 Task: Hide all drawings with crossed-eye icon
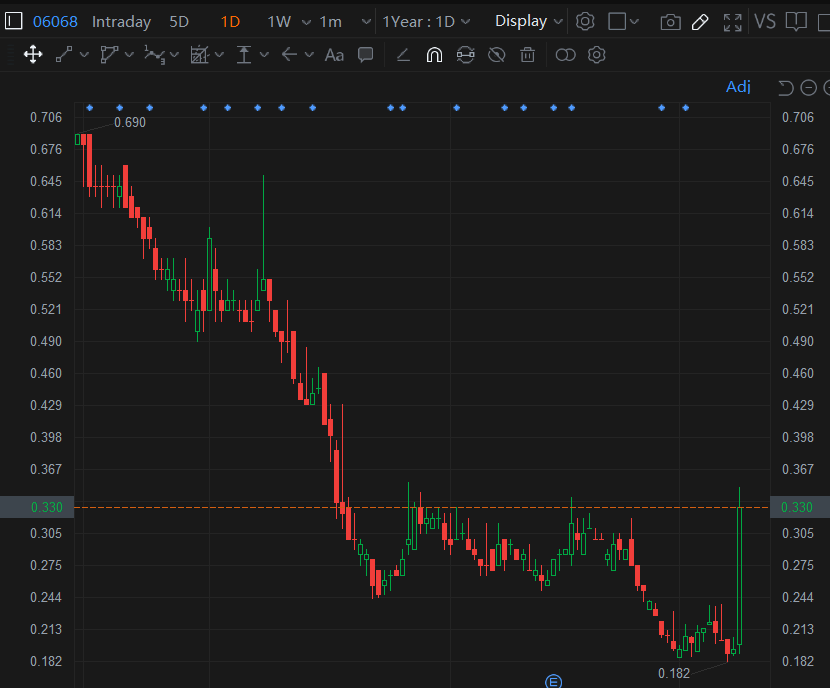(497, 55)
